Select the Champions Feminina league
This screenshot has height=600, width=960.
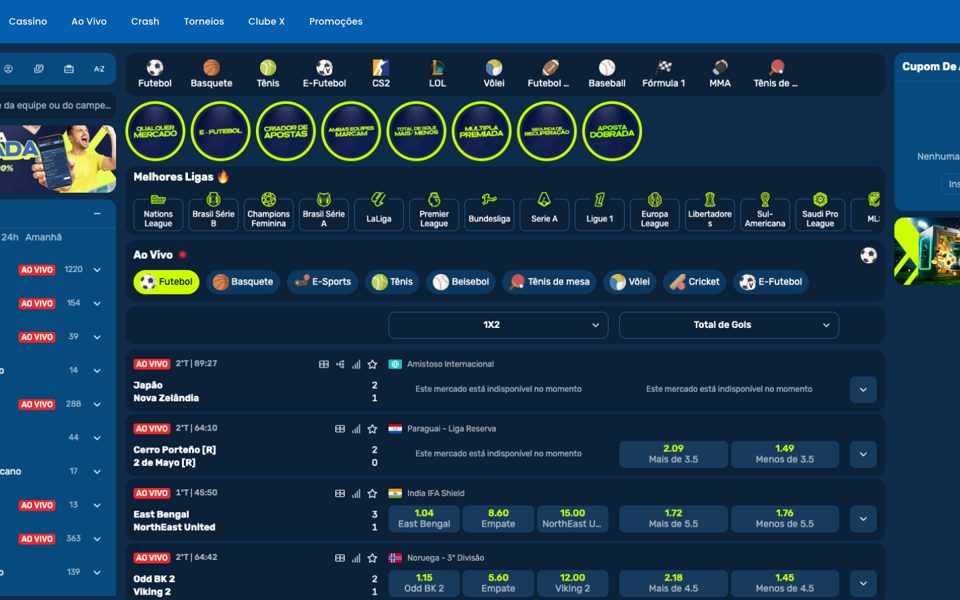[268, 211]
